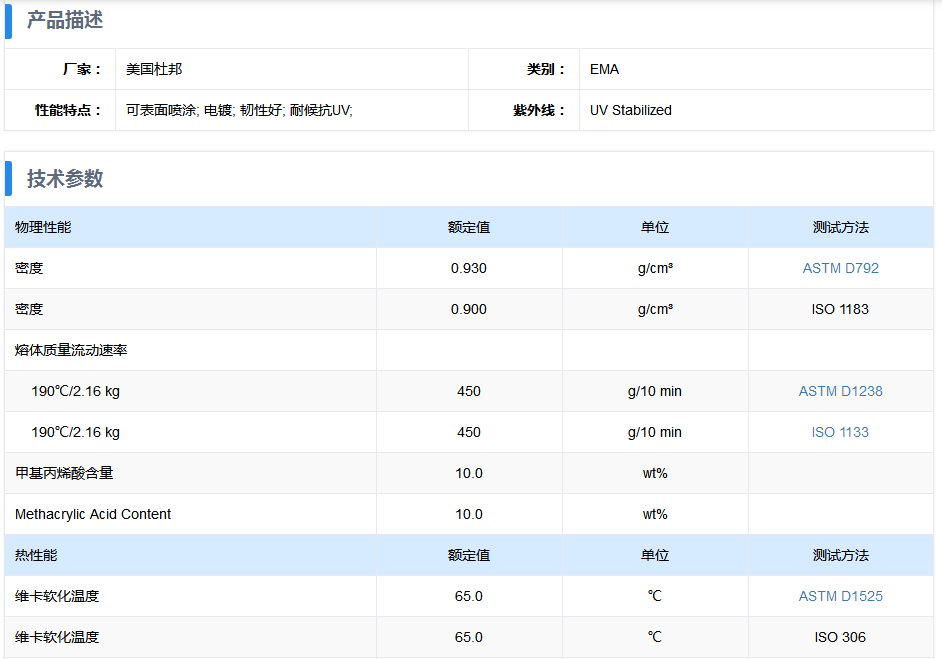Viewport: 942px width, 659px height.
Task: Click the ISO 1133 test method link
Action: [x=840, y=432]
